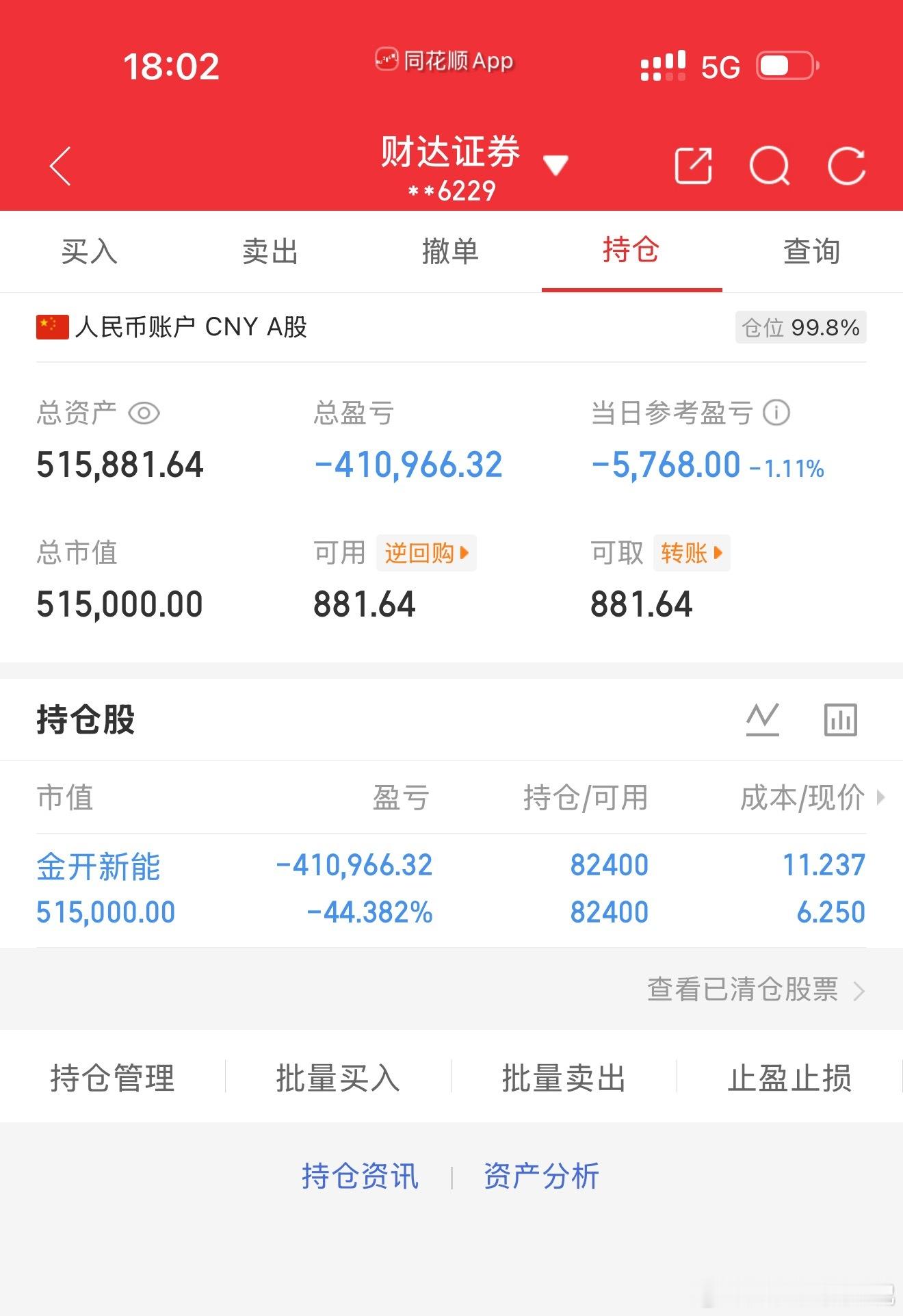The width and height of the screenshot is (903, 1316).
Task: Open the 查询 tab
Action: point(812,251)
